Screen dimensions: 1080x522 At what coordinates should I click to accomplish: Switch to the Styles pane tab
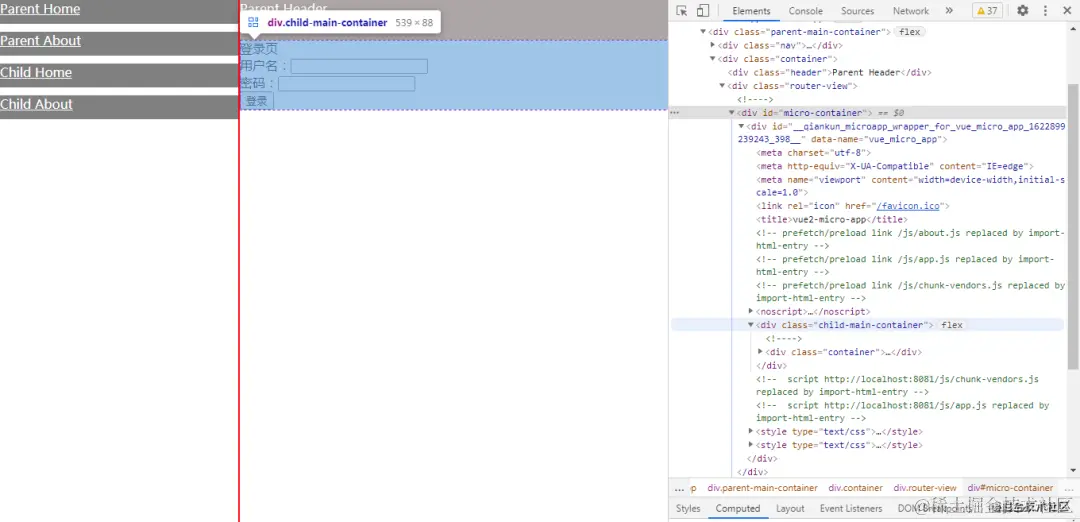tap(687, 508)
